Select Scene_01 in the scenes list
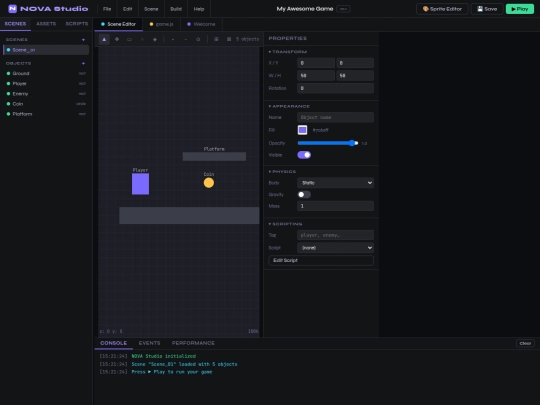The width and height of the screenshot is (540, 405). click(46, 50)
